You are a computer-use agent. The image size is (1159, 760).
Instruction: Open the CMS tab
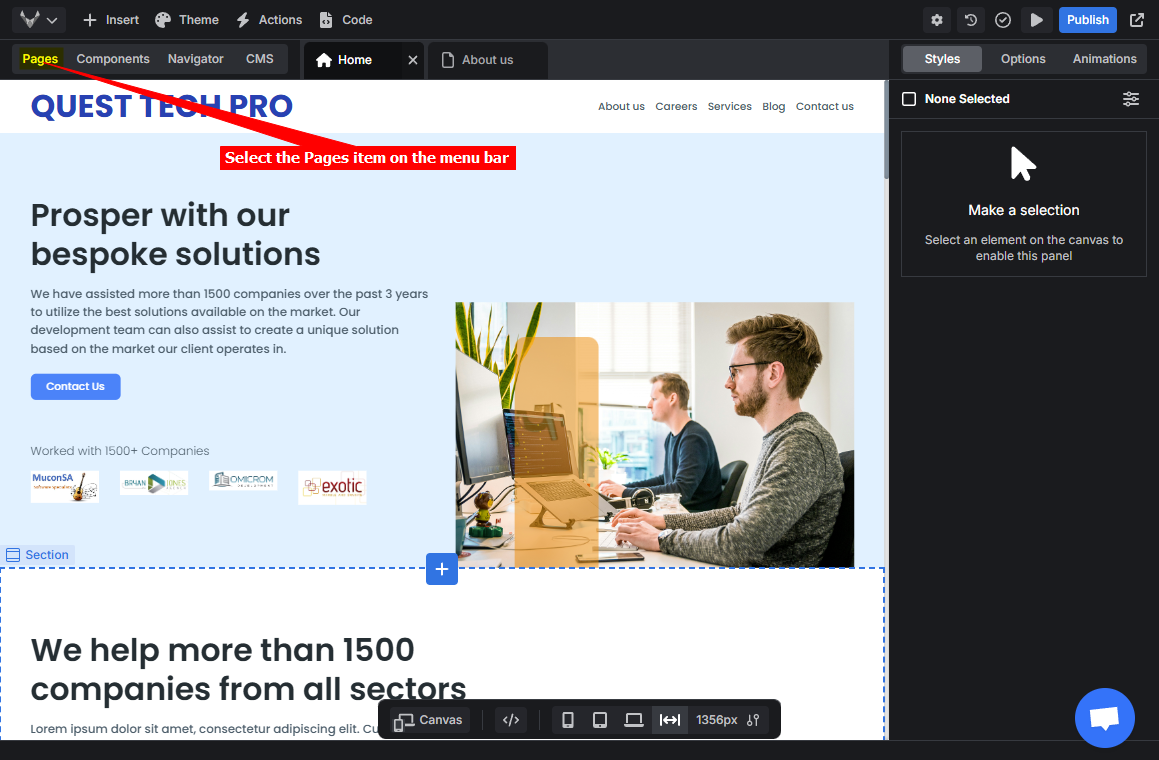pyautogui.click(x=259, y=59)
